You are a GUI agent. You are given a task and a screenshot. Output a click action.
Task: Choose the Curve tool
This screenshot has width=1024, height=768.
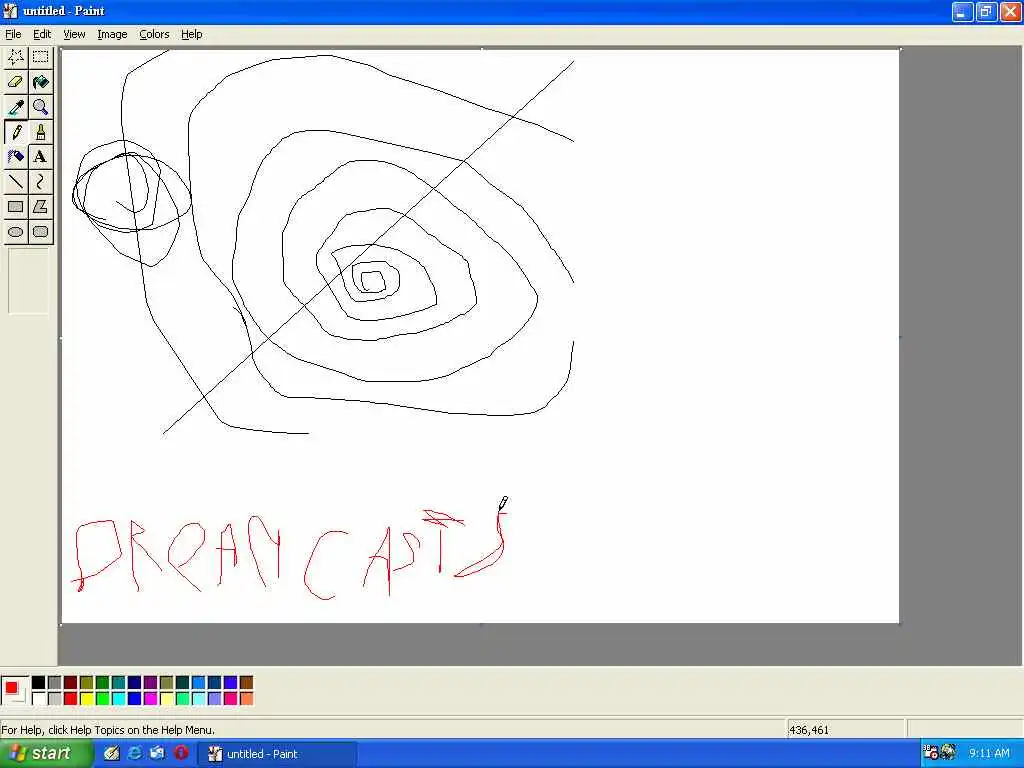point(40,182)
